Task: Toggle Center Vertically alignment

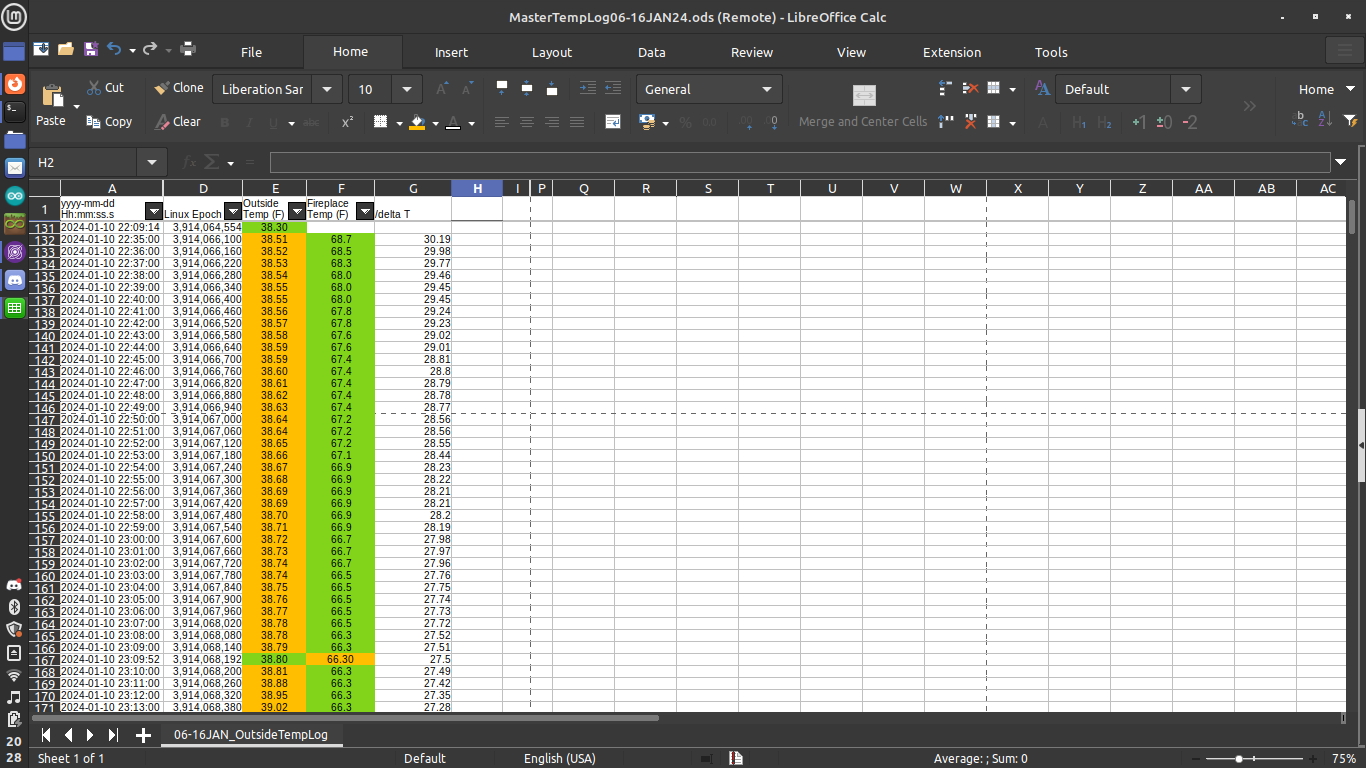Action: 527,89
